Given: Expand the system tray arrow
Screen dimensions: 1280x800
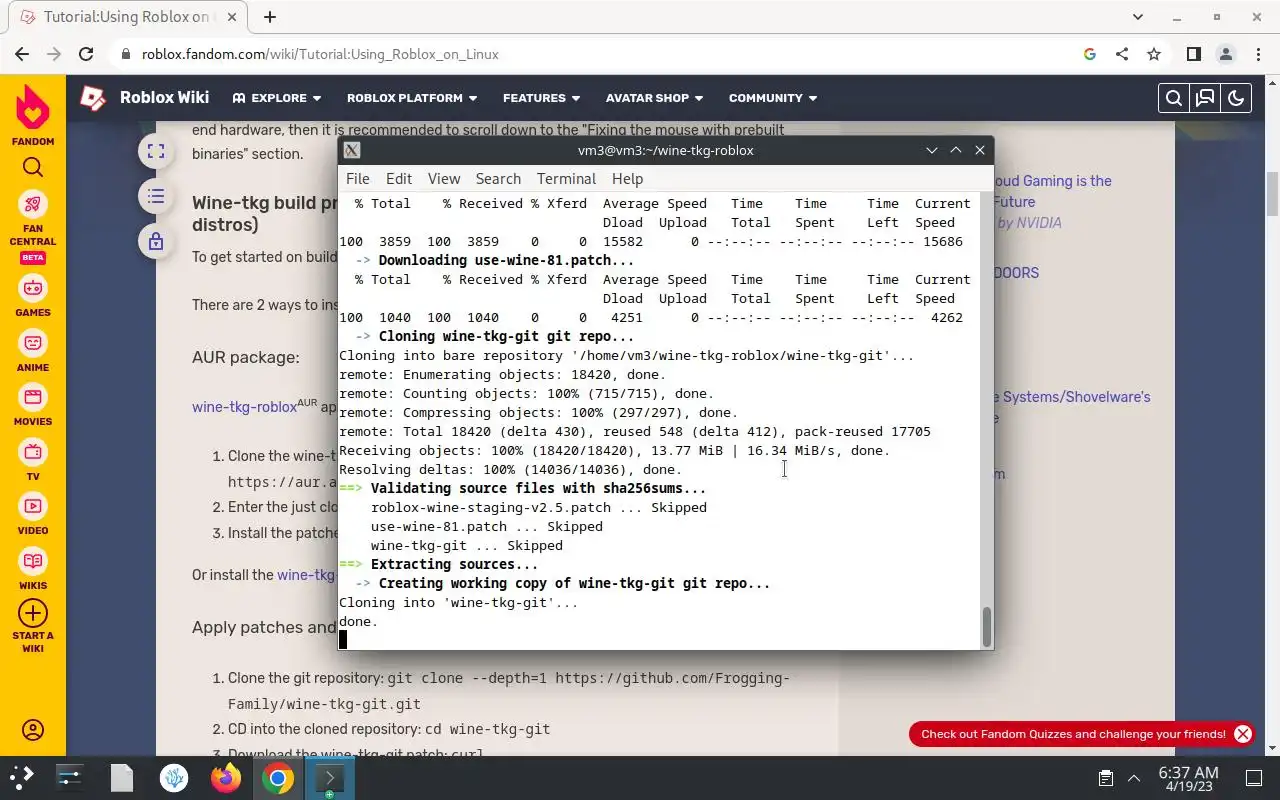Looking at the screenshot, I should (x=1134, y=778).
